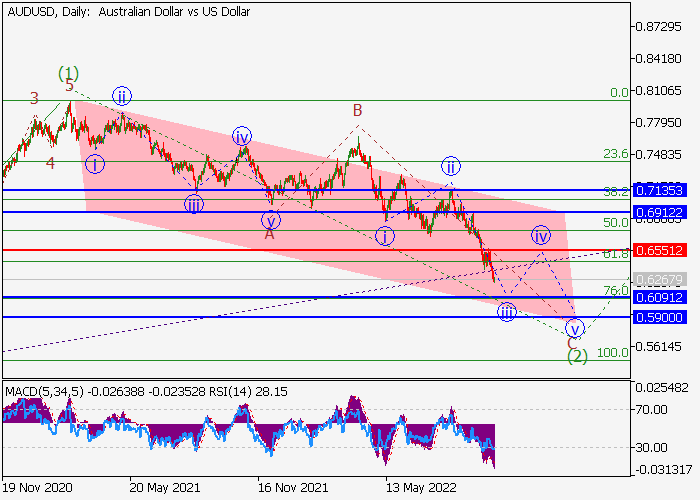Click circled ii marker nearest green (1)

122,96
